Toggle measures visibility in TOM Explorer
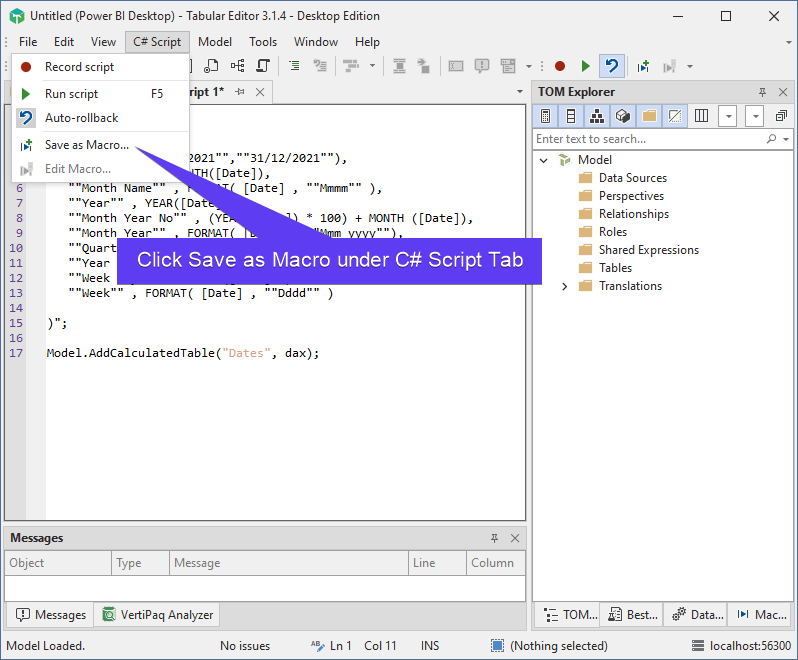 click(x=545, y=116)
